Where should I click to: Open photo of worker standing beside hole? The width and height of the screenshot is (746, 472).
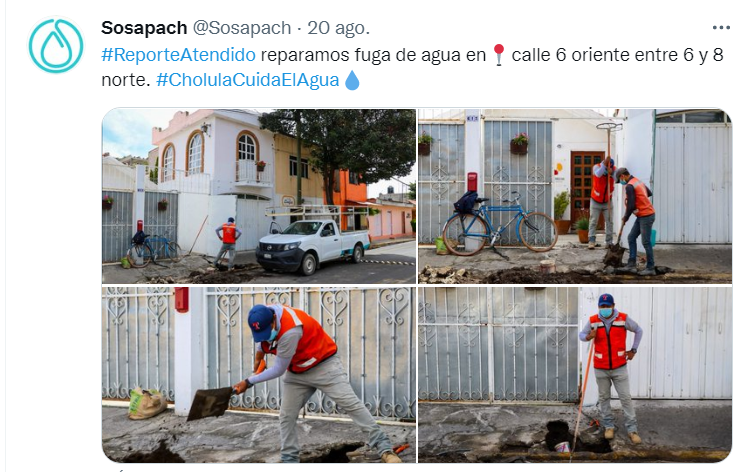575,374
